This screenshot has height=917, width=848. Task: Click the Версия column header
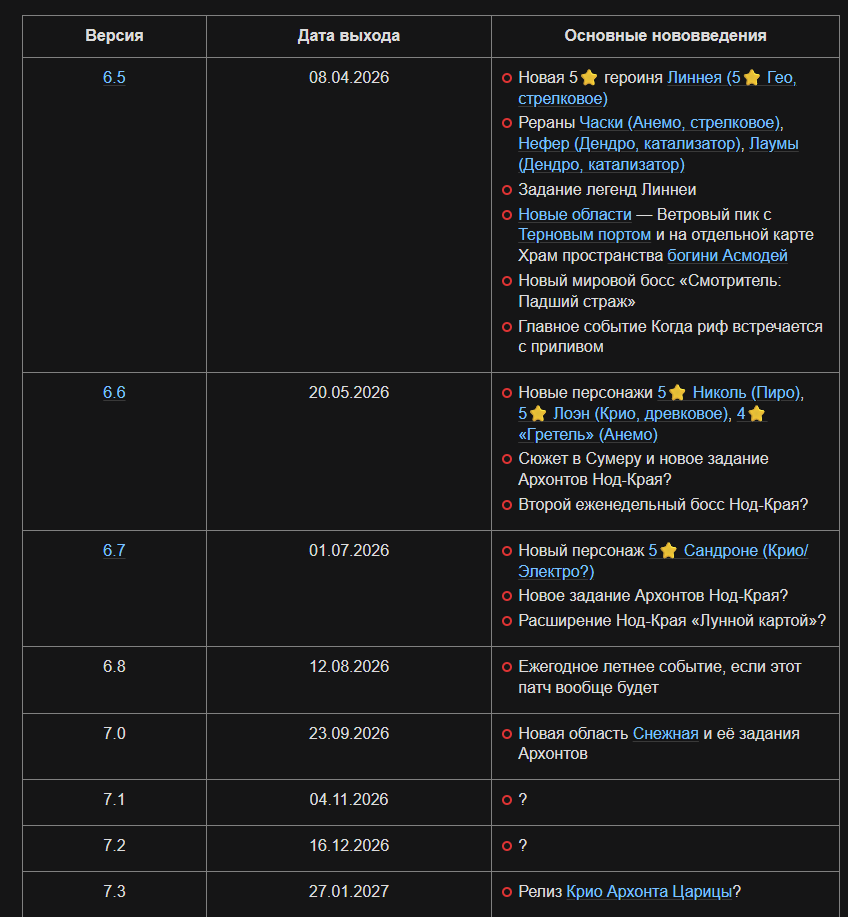click(114, 36)
